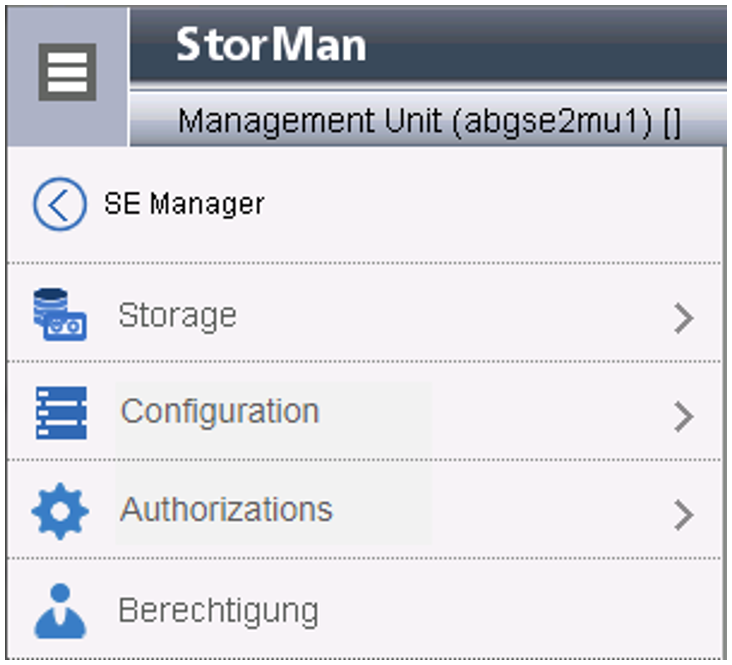Click the Management Unit header label
The height and width of the screenshot is (665, 732).
(310, 123)
